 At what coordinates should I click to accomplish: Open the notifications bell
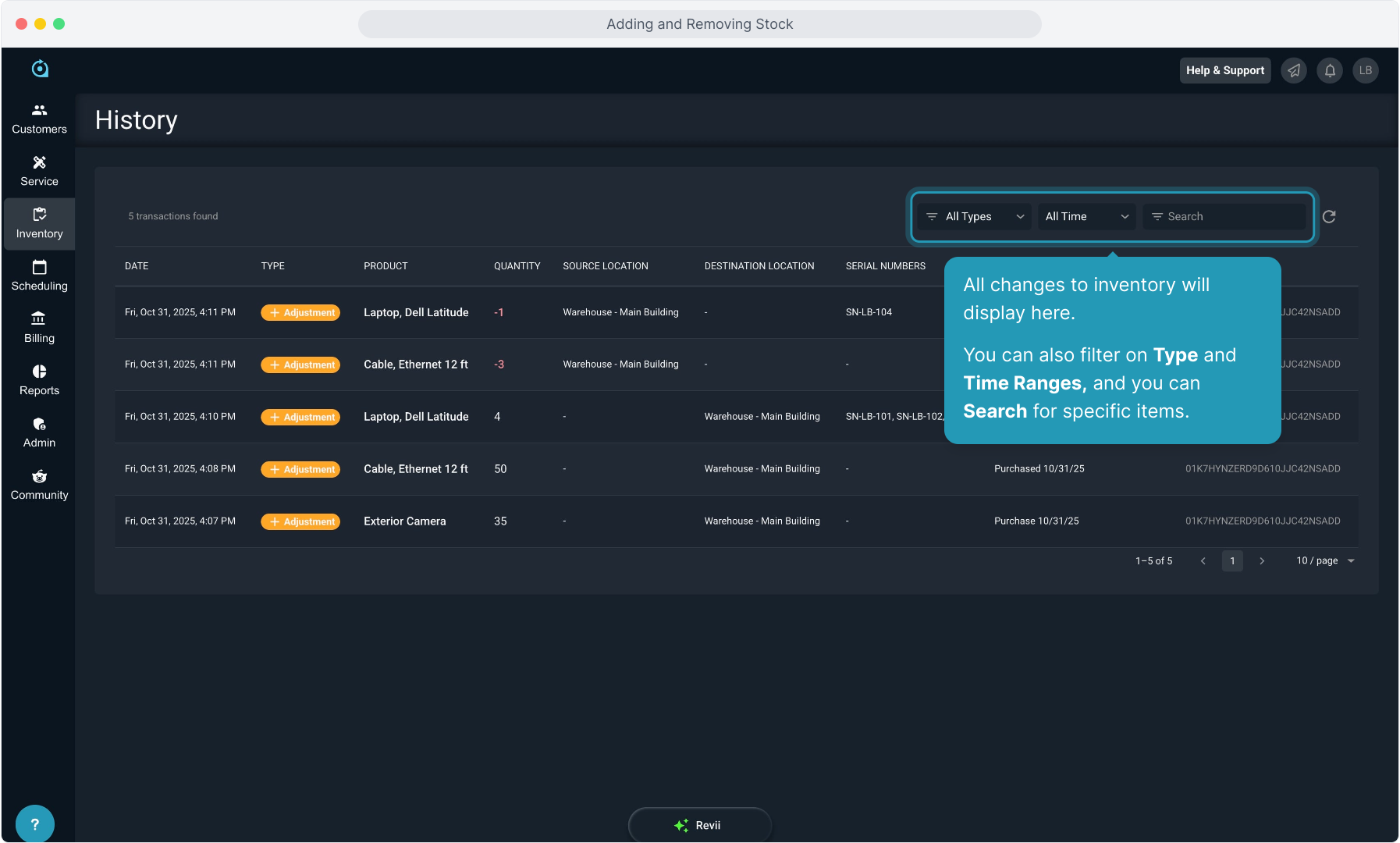tap(1330, 70)
